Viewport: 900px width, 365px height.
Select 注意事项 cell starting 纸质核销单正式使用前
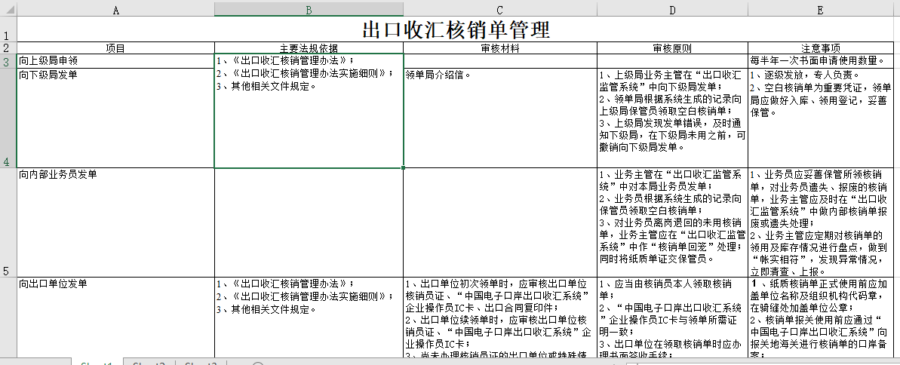tap(821, 317)
